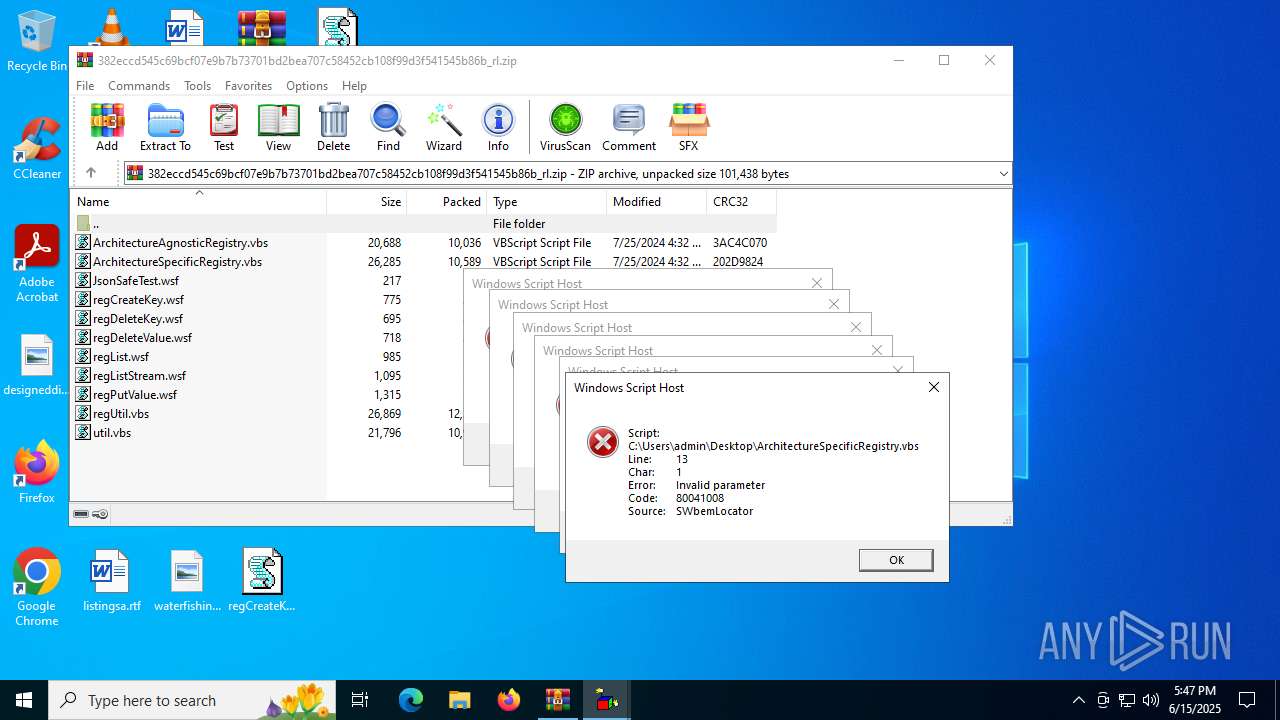Screen dimensions: 1280x720
Task: Open the Wizard tool
Action: 444,127
